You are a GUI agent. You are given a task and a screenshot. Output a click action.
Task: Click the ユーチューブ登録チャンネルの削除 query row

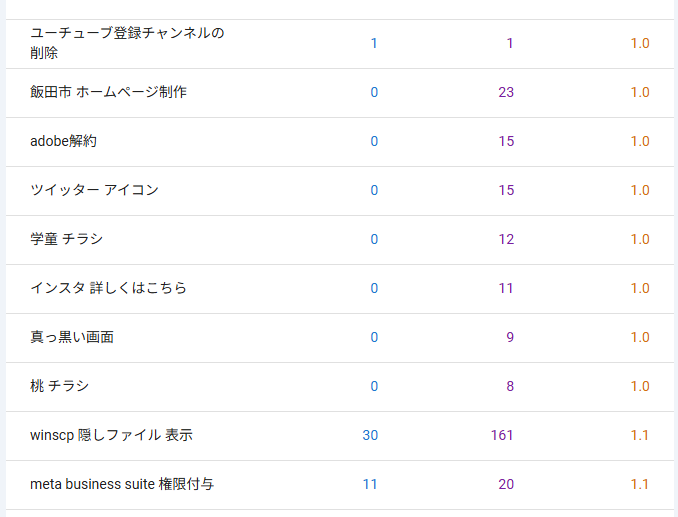tap(127, 43)
